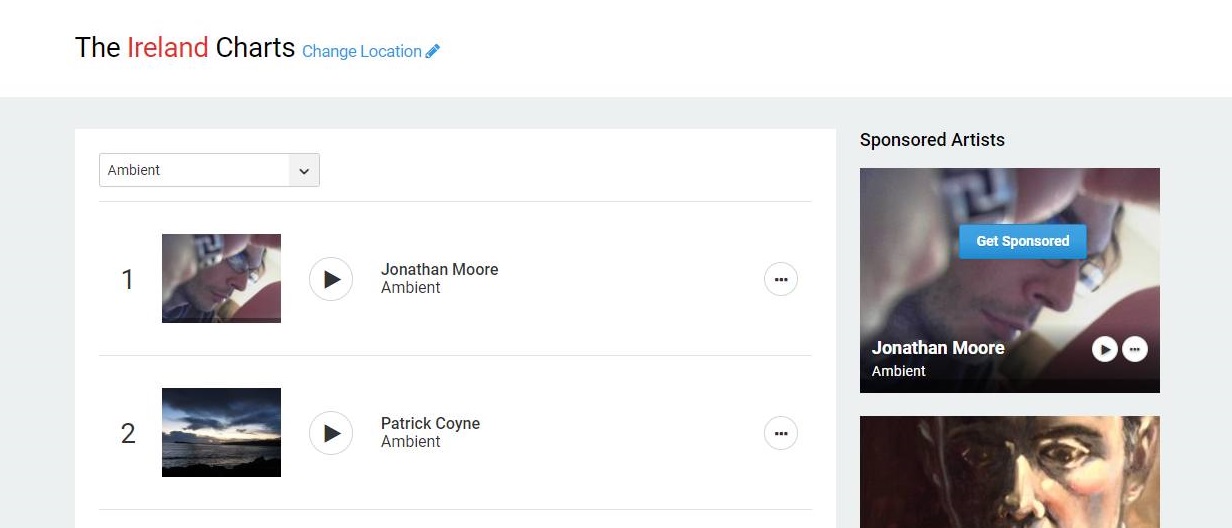Open the second sponsored artist portrait image

pos(1009,472)
